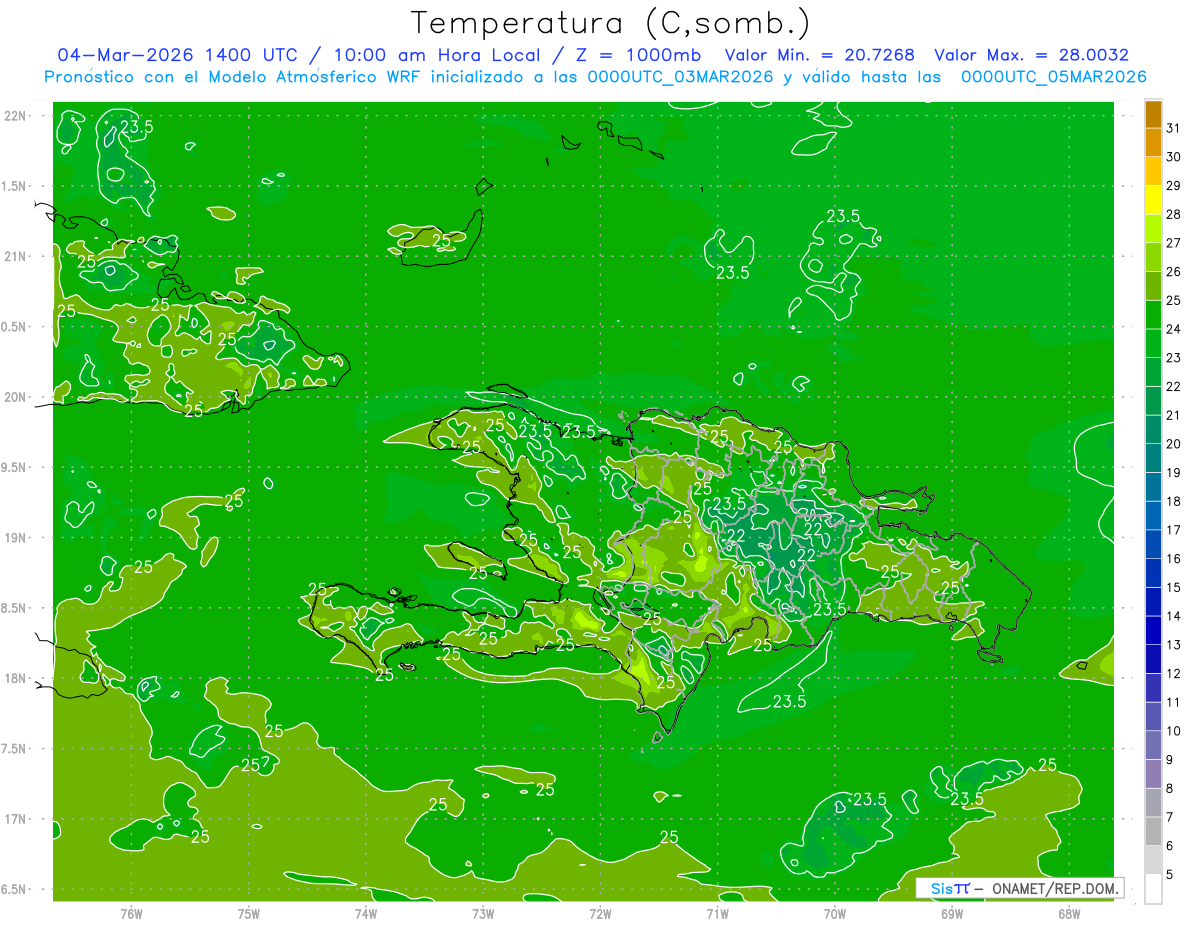
Task: Click the orange colorbar swatch between 30 and 31
Action: coord(1153,143)
